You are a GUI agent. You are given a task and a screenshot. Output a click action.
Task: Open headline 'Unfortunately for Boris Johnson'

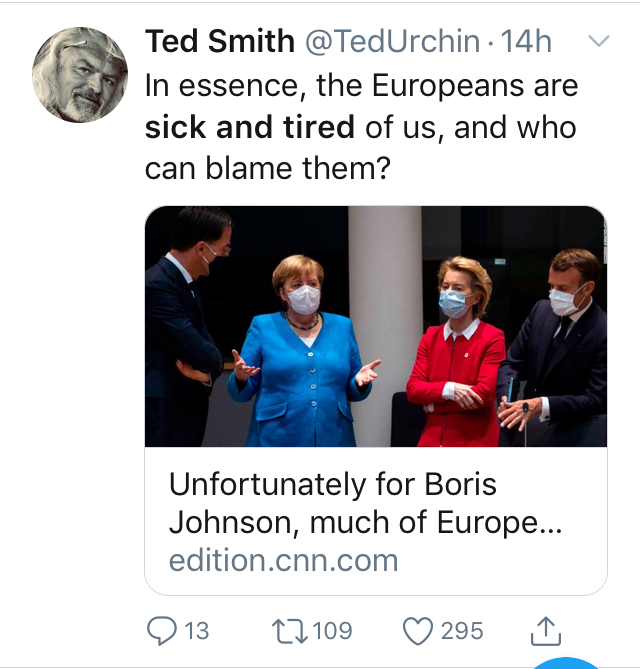[x=365, y=503]
